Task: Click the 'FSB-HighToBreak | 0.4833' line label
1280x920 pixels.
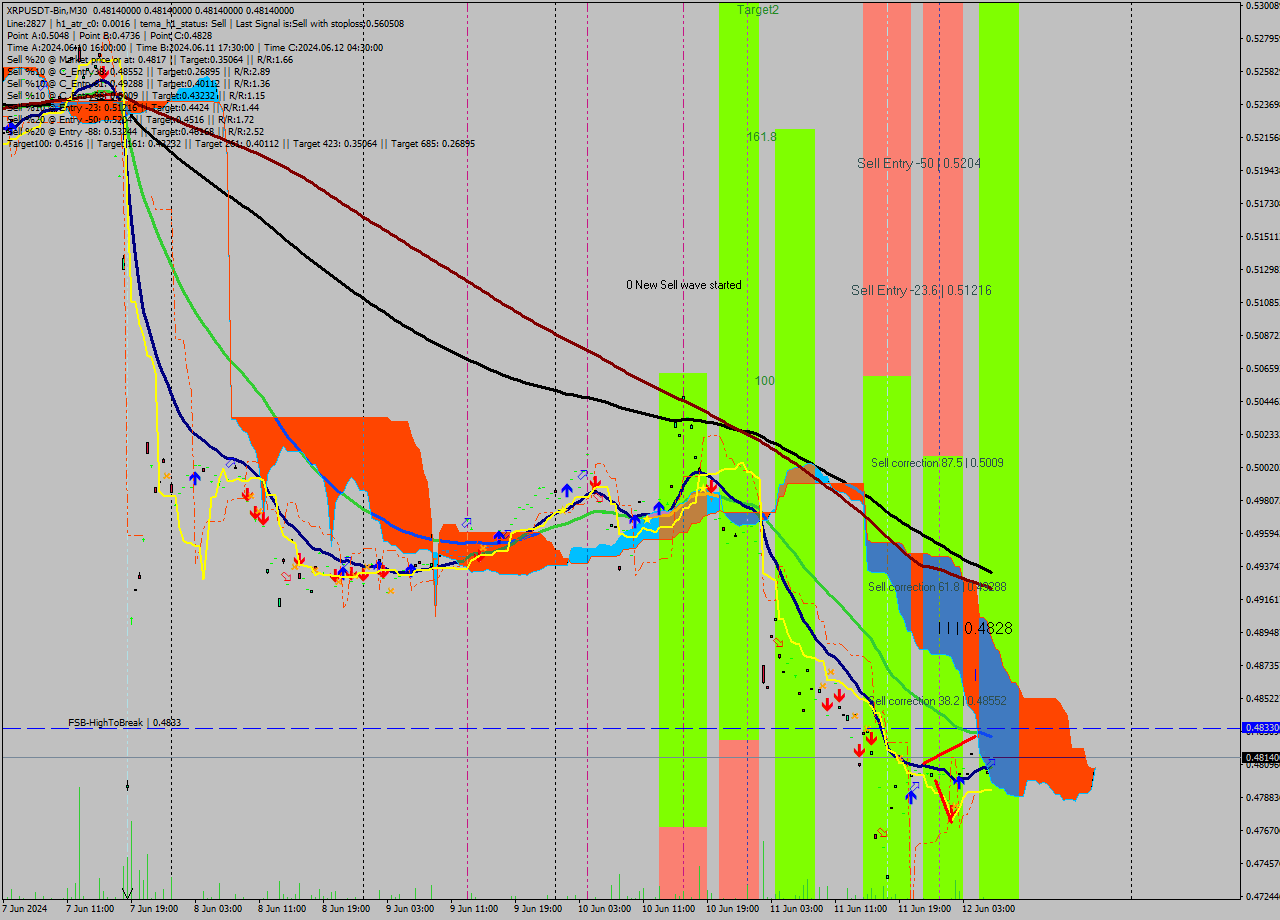Action: [x=124, y=722]
